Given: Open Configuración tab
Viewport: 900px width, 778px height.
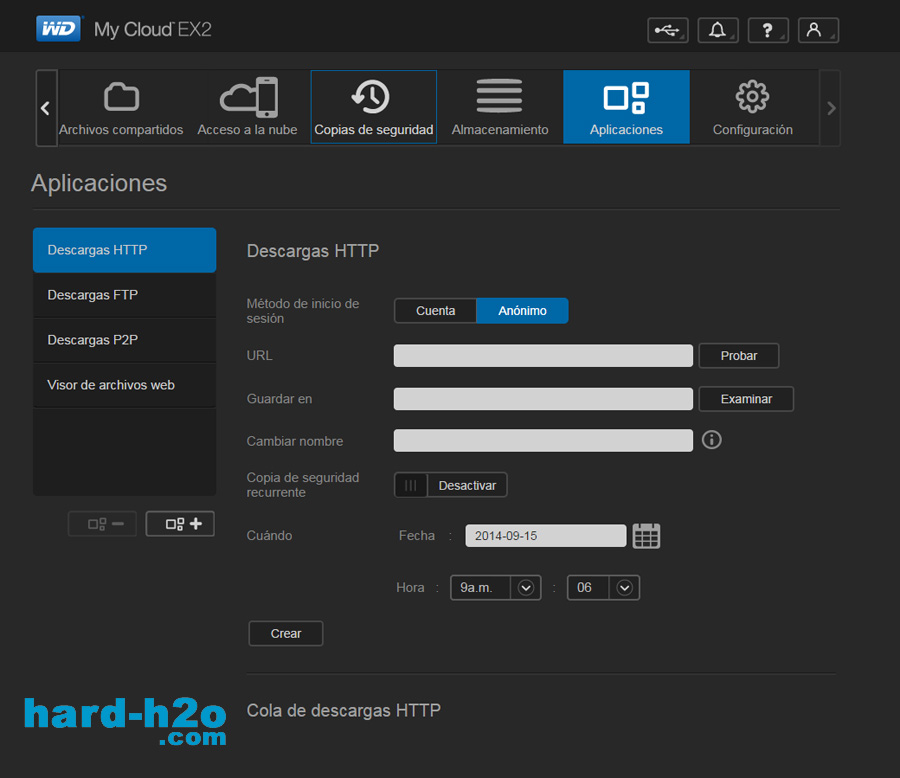Looking at the screenshot, I should pos(752,107).
